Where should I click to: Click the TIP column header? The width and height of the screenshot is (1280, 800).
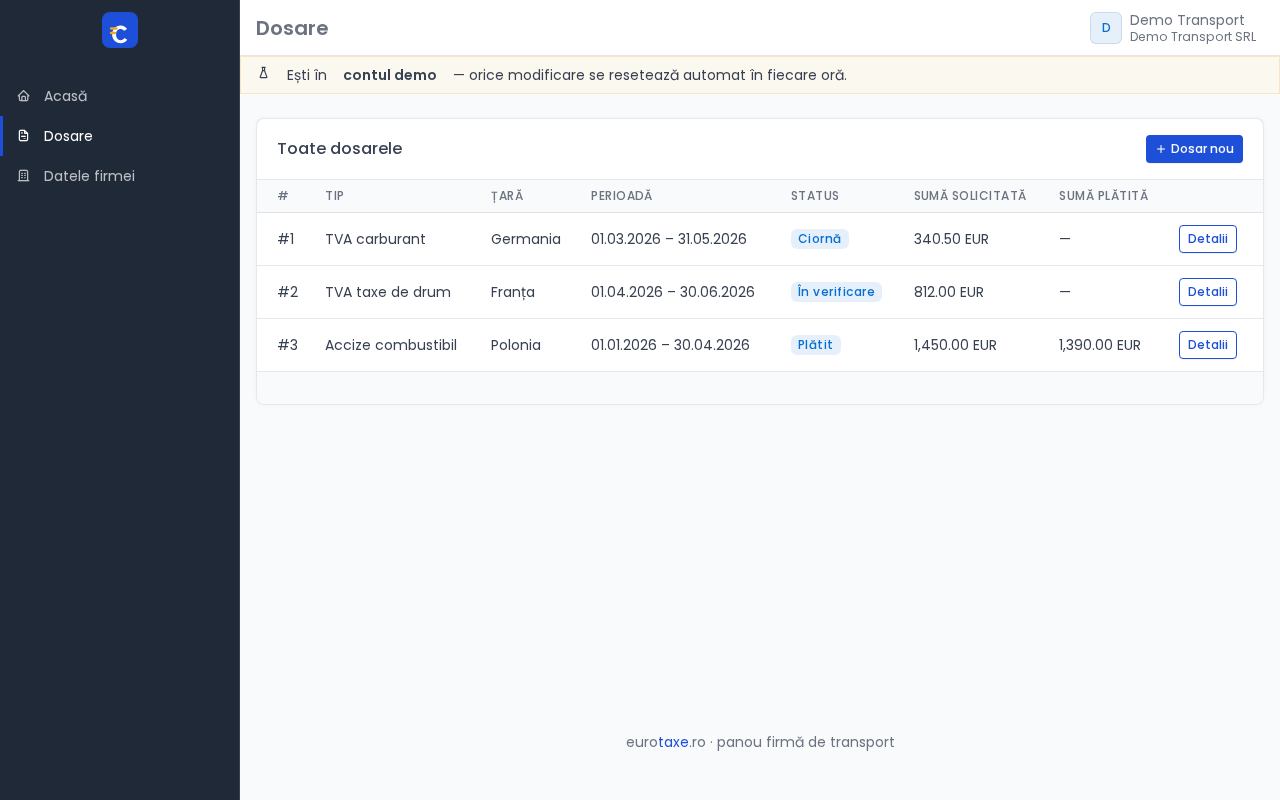point(334,196)
